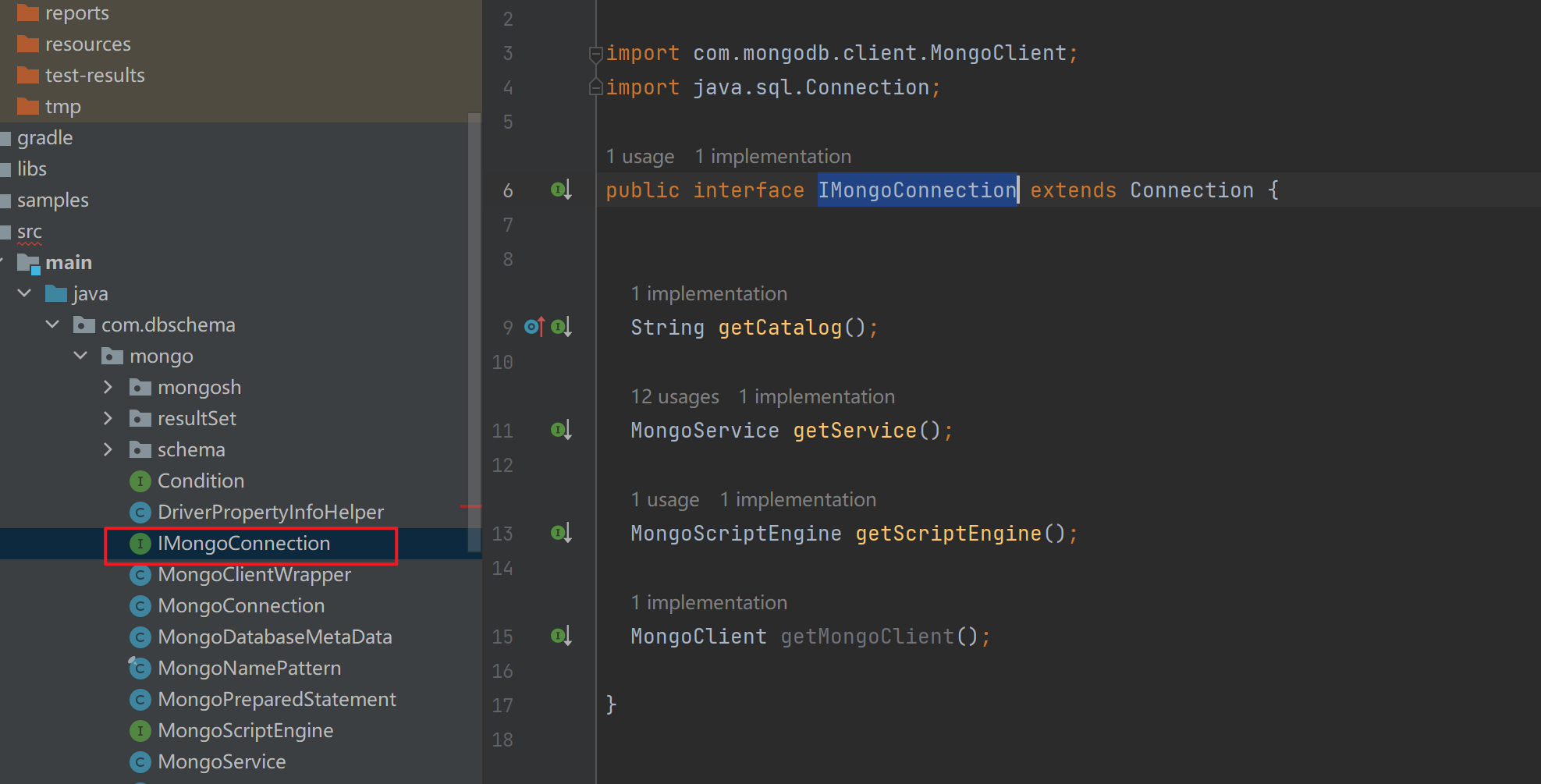Click the "1 implementation" hint above getCatalog
Screen dimensions: 1541x784
pos(708,293)
